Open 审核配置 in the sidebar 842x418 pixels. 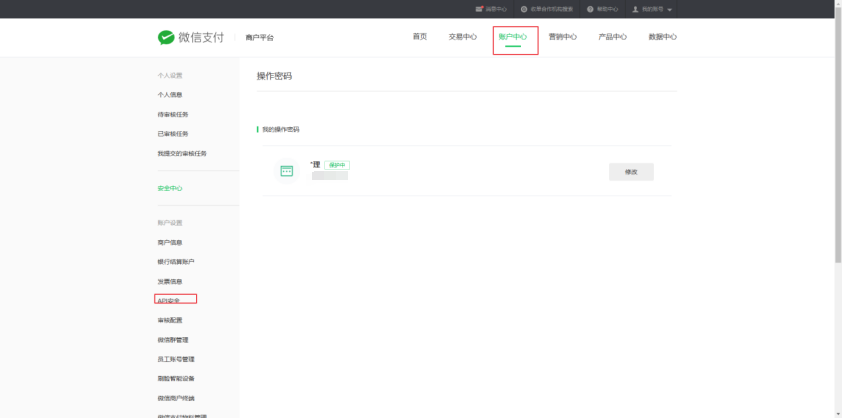click(170, 320)
